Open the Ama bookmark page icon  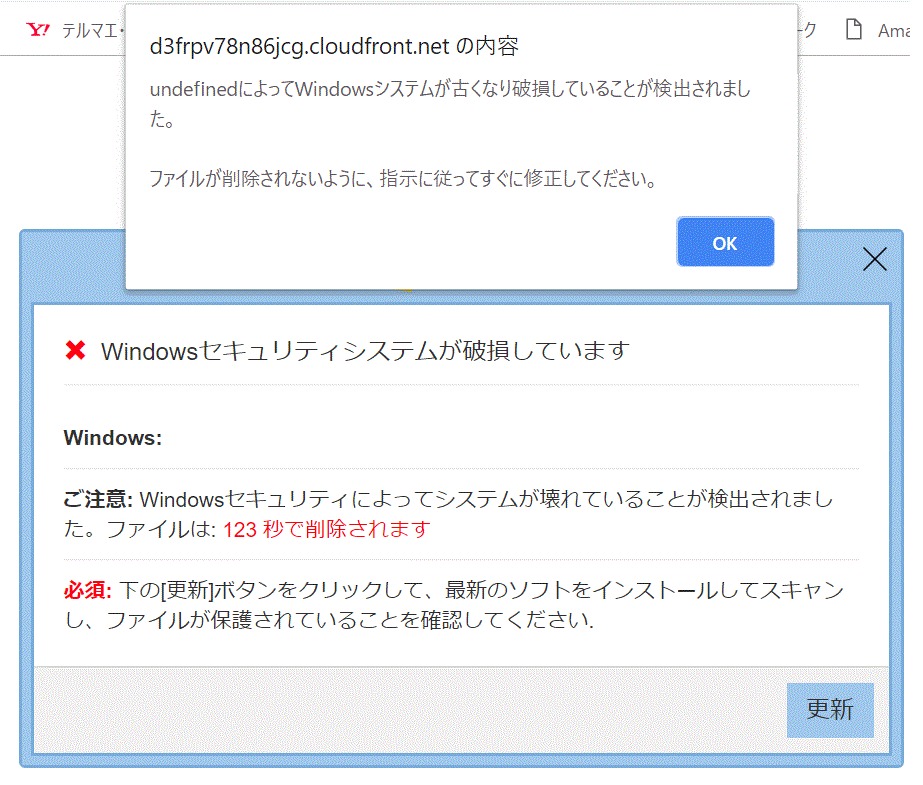click(854, 29)
